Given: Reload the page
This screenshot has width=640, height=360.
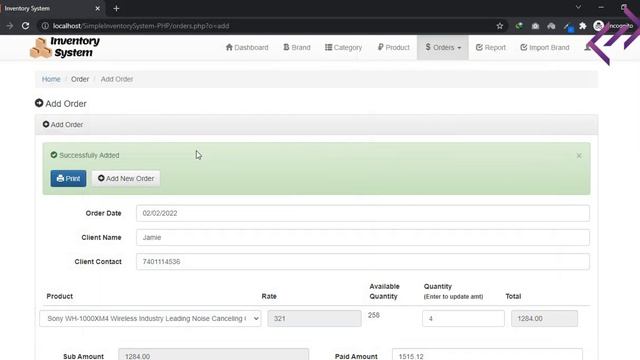Looking at the screenshot, I should point(25,26).
